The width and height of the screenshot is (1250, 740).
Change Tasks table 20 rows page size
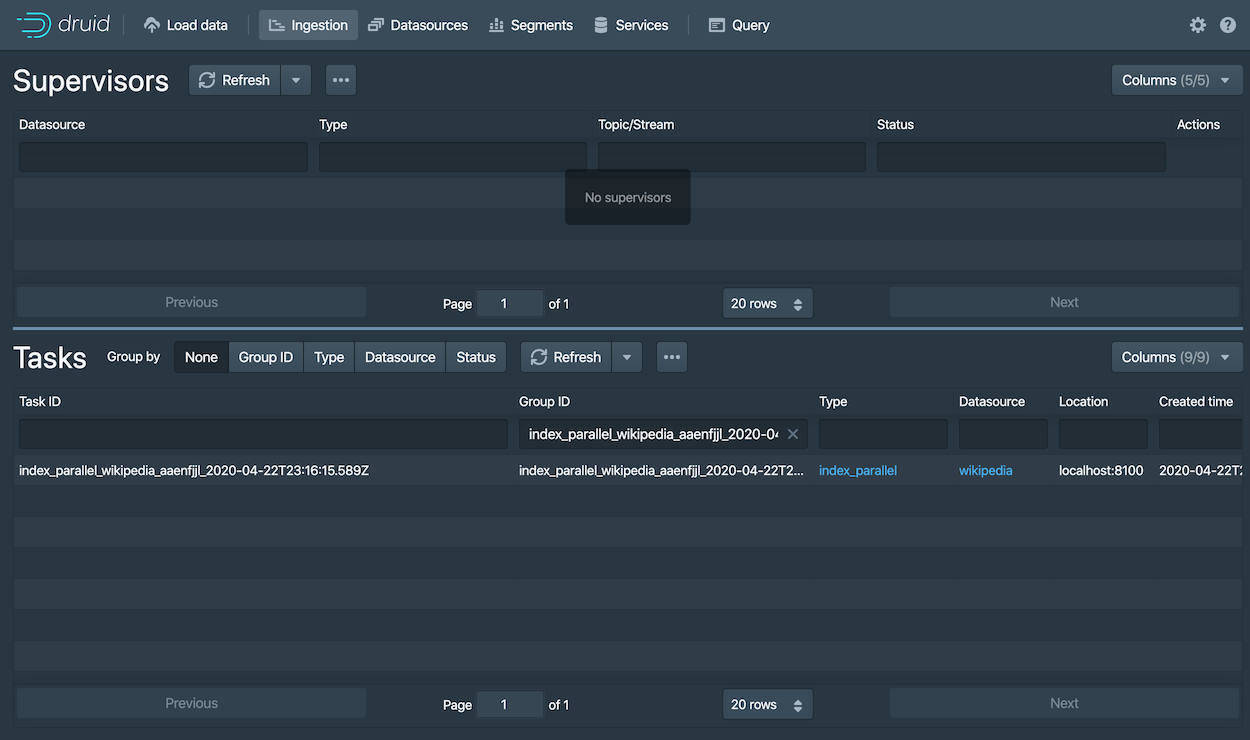pos(767,704)
